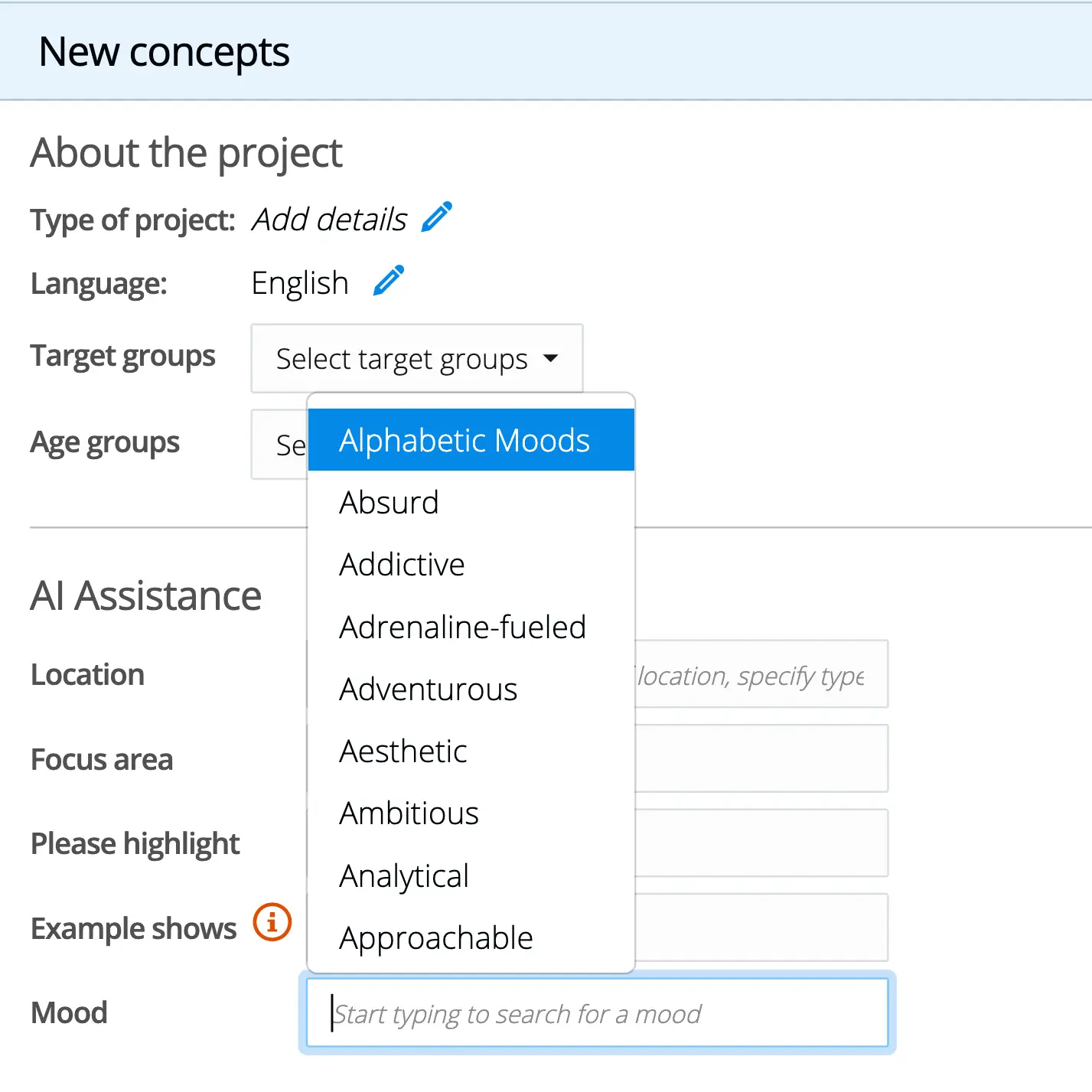View info about Example shows
Image resolution: width=1092 pixels, height=1092 pixels.
click(x=272, y=923)
